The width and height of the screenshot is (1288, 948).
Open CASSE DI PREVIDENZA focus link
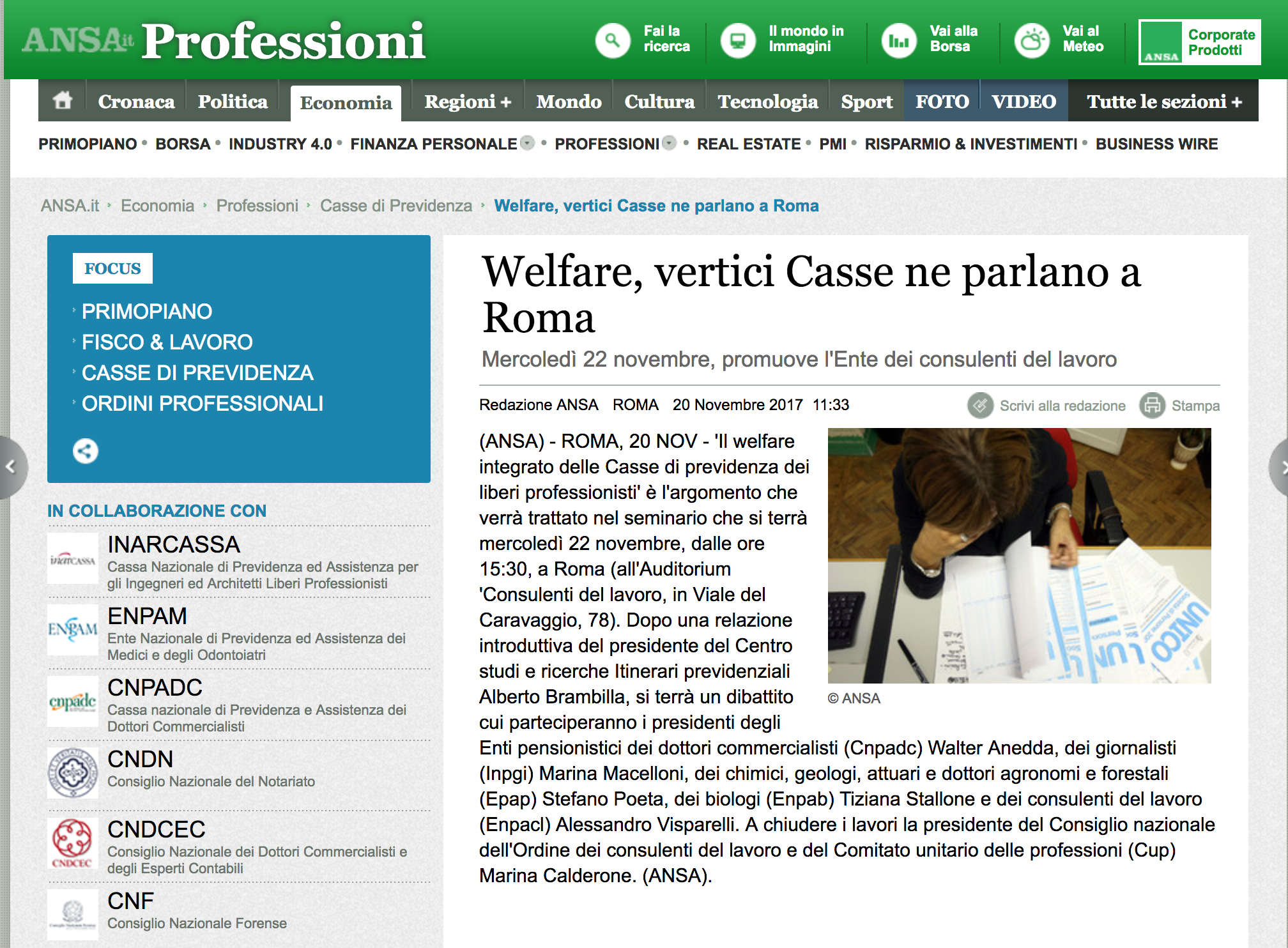pos(197,372)
